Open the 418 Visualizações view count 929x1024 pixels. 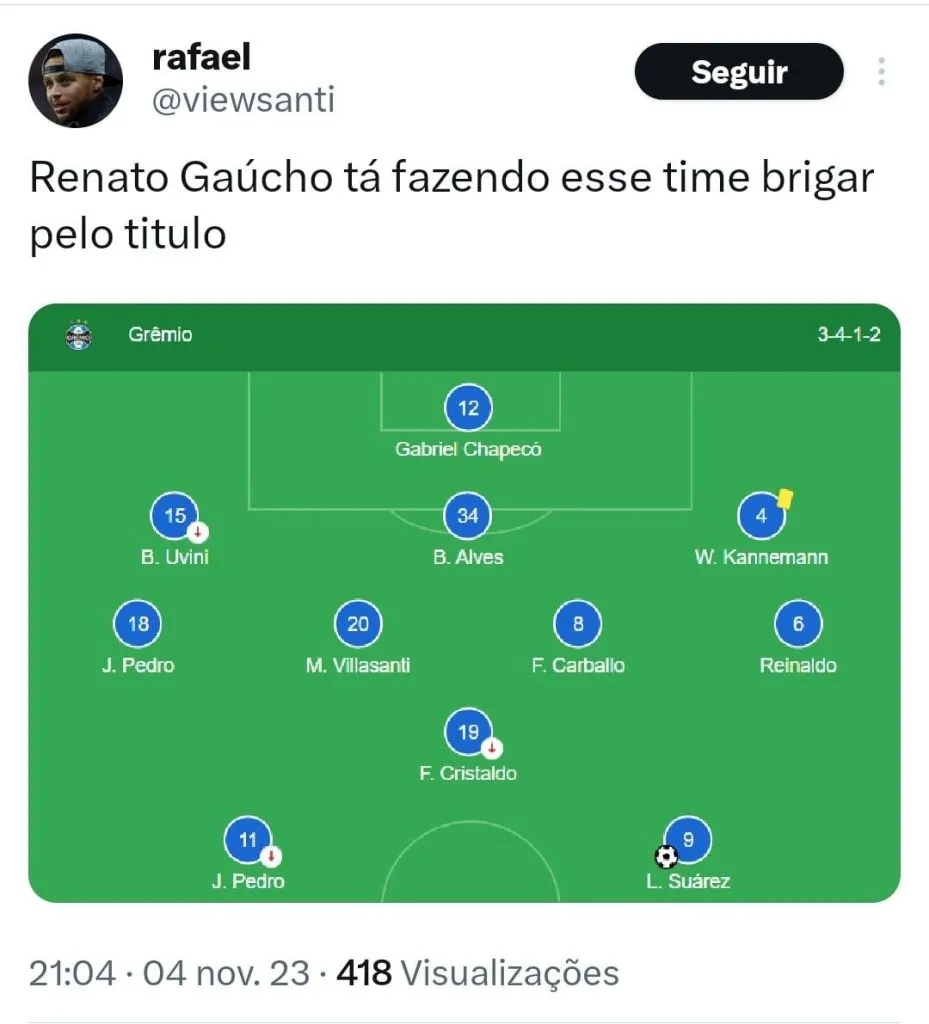pos(478,973)
